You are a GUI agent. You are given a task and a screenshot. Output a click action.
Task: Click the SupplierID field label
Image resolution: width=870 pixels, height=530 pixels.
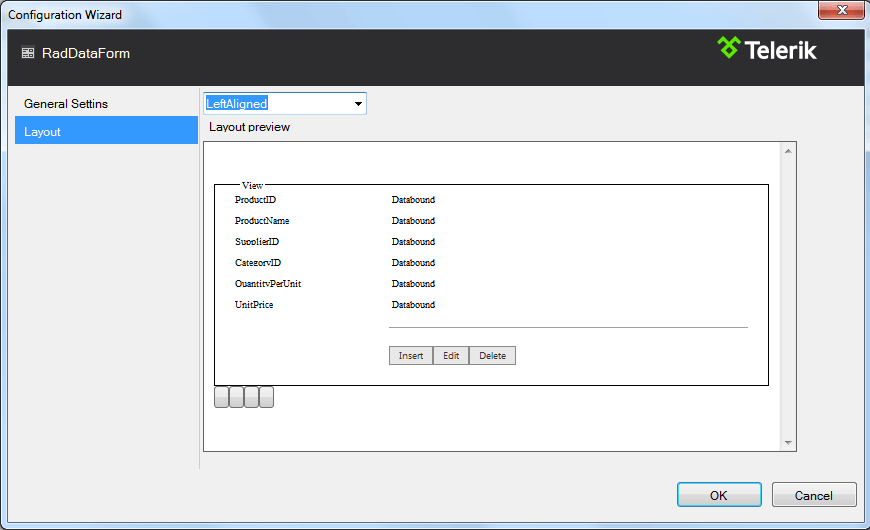tap(257, 242)
